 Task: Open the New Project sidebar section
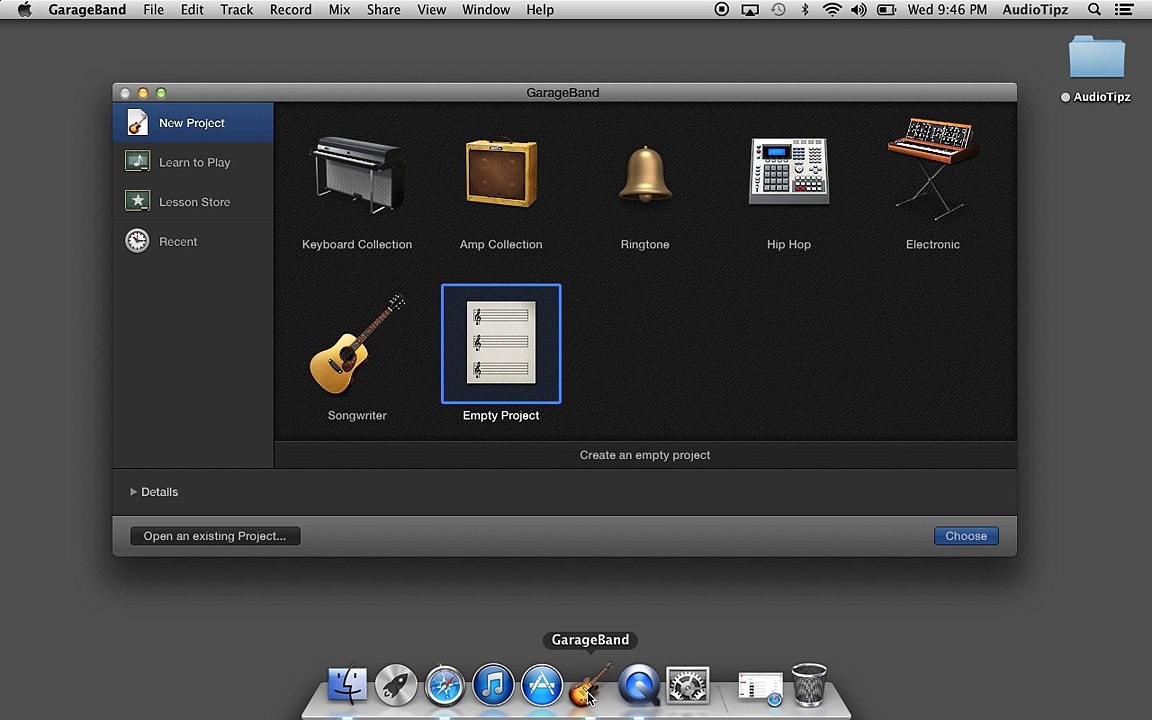pyautogui.click(x=193, y=123)
